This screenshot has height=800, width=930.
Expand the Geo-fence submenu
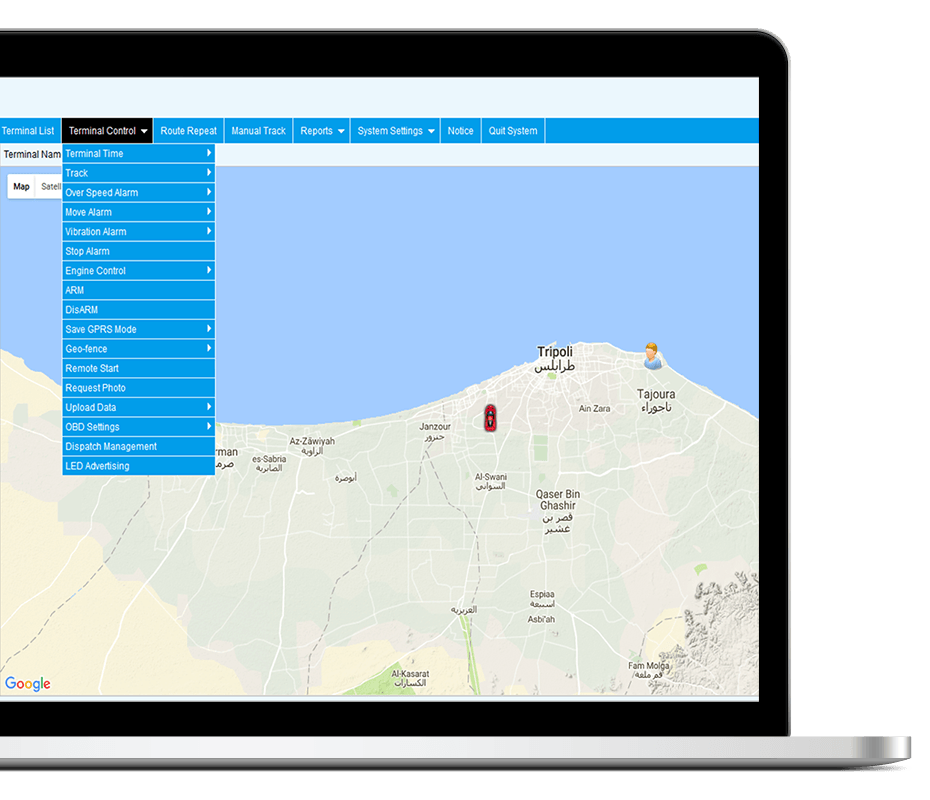coord(138,349)
